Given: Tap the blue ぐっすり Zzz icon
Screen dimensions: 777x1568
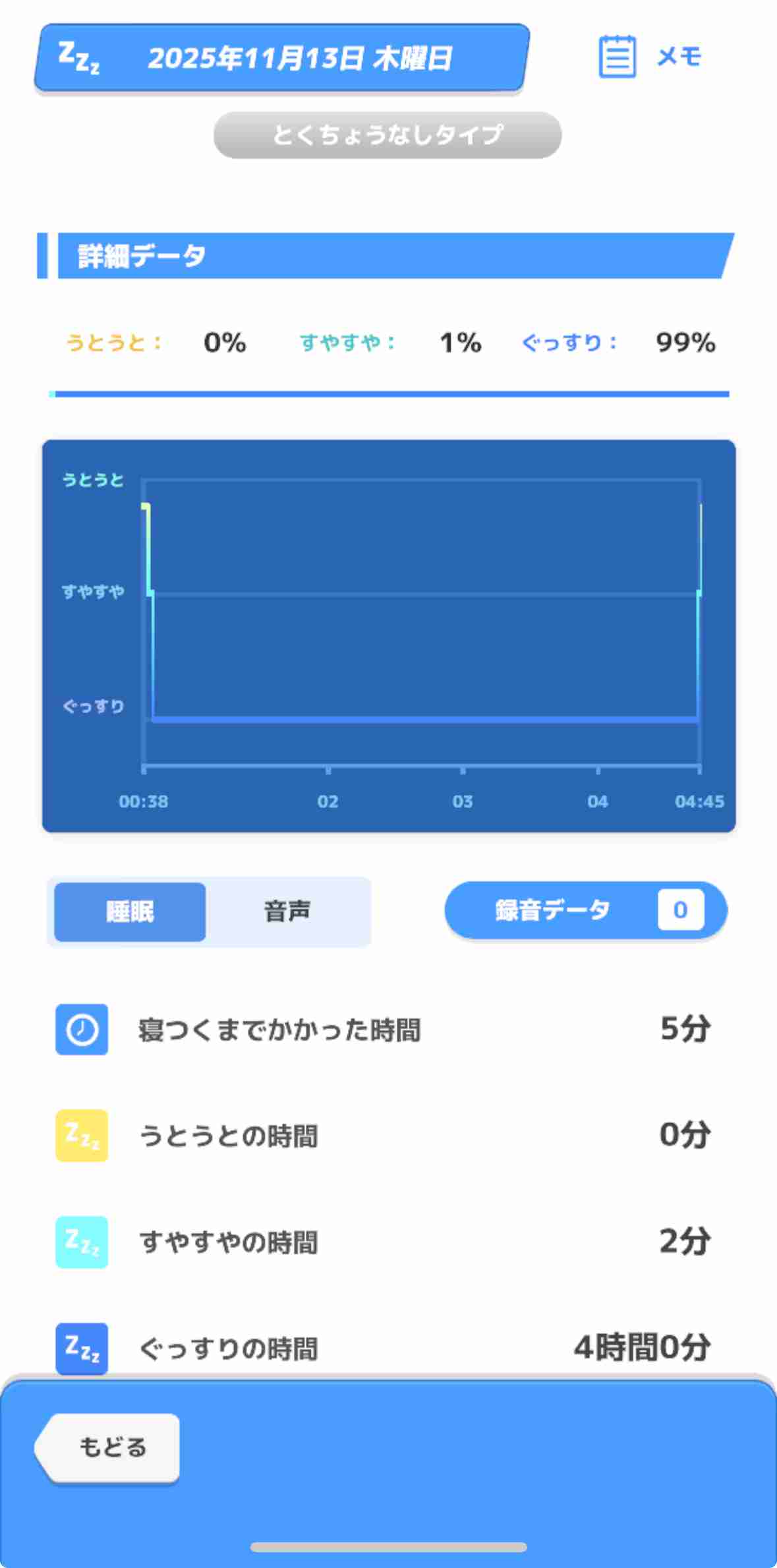Looking at the screenshot, I should click(82, 1348).
